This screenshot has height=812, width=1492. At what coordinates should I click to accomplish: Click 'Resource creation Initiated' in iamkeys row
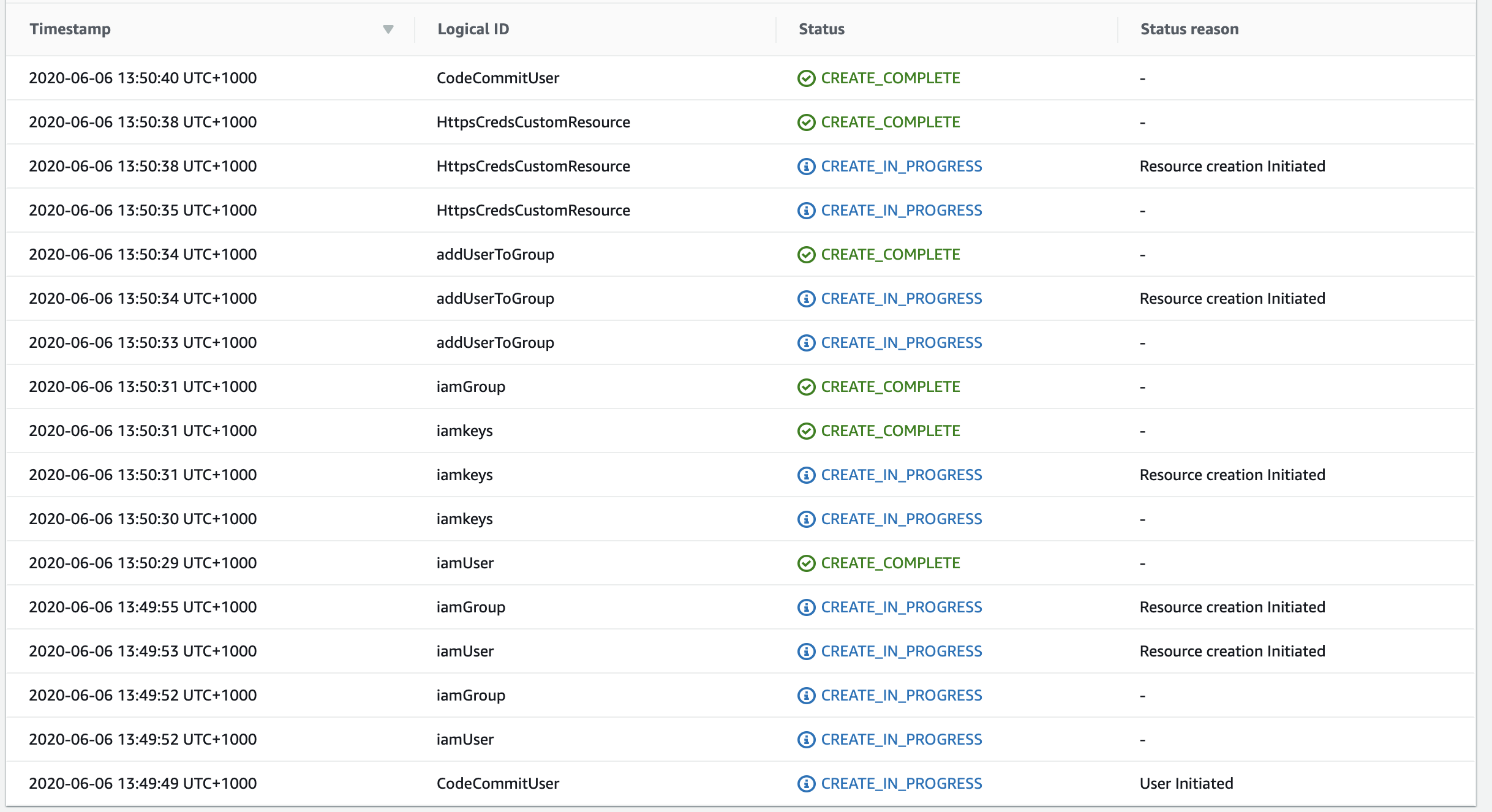1232,475
